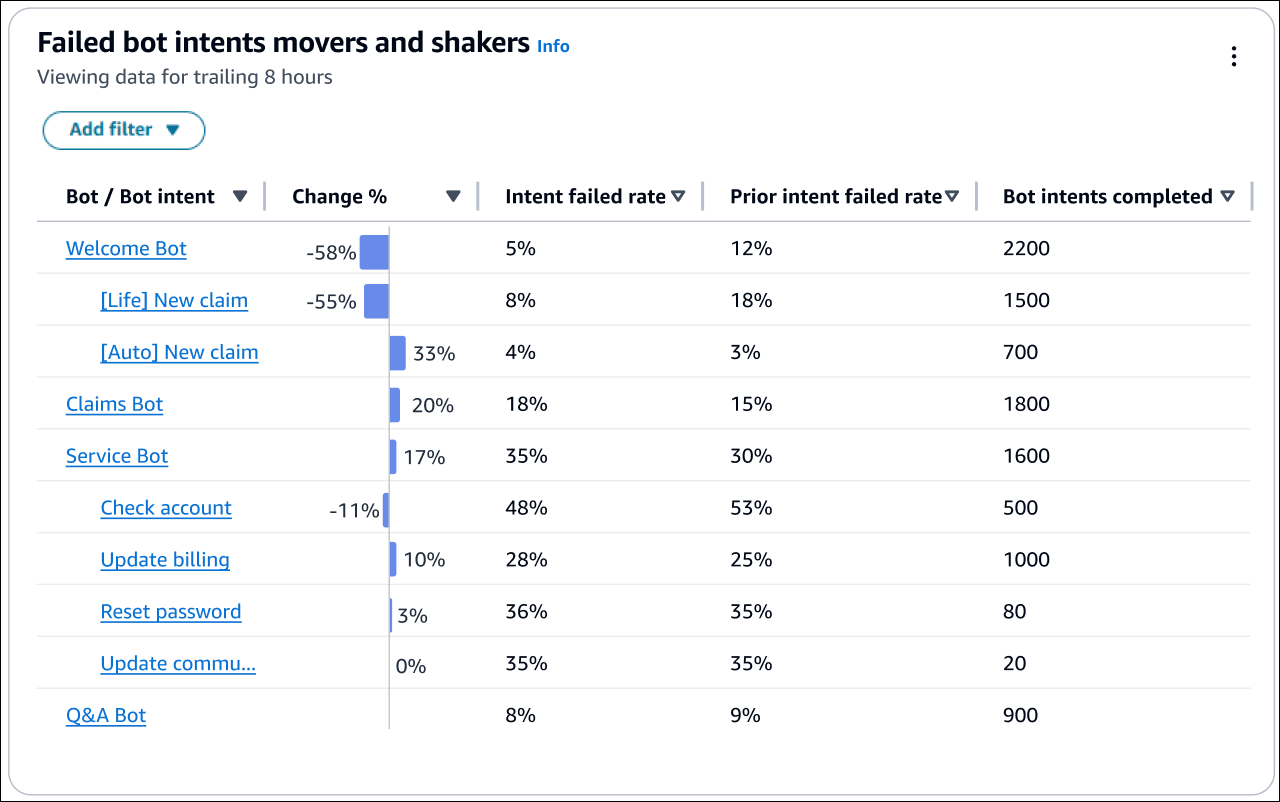Select the Check account intent link

click(166, 508)
